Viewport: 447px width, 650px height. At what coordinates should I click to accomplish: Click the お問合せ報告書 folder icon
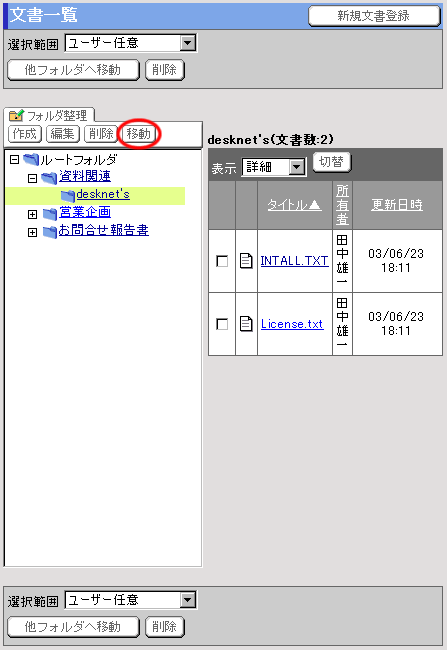pos(50,232)
